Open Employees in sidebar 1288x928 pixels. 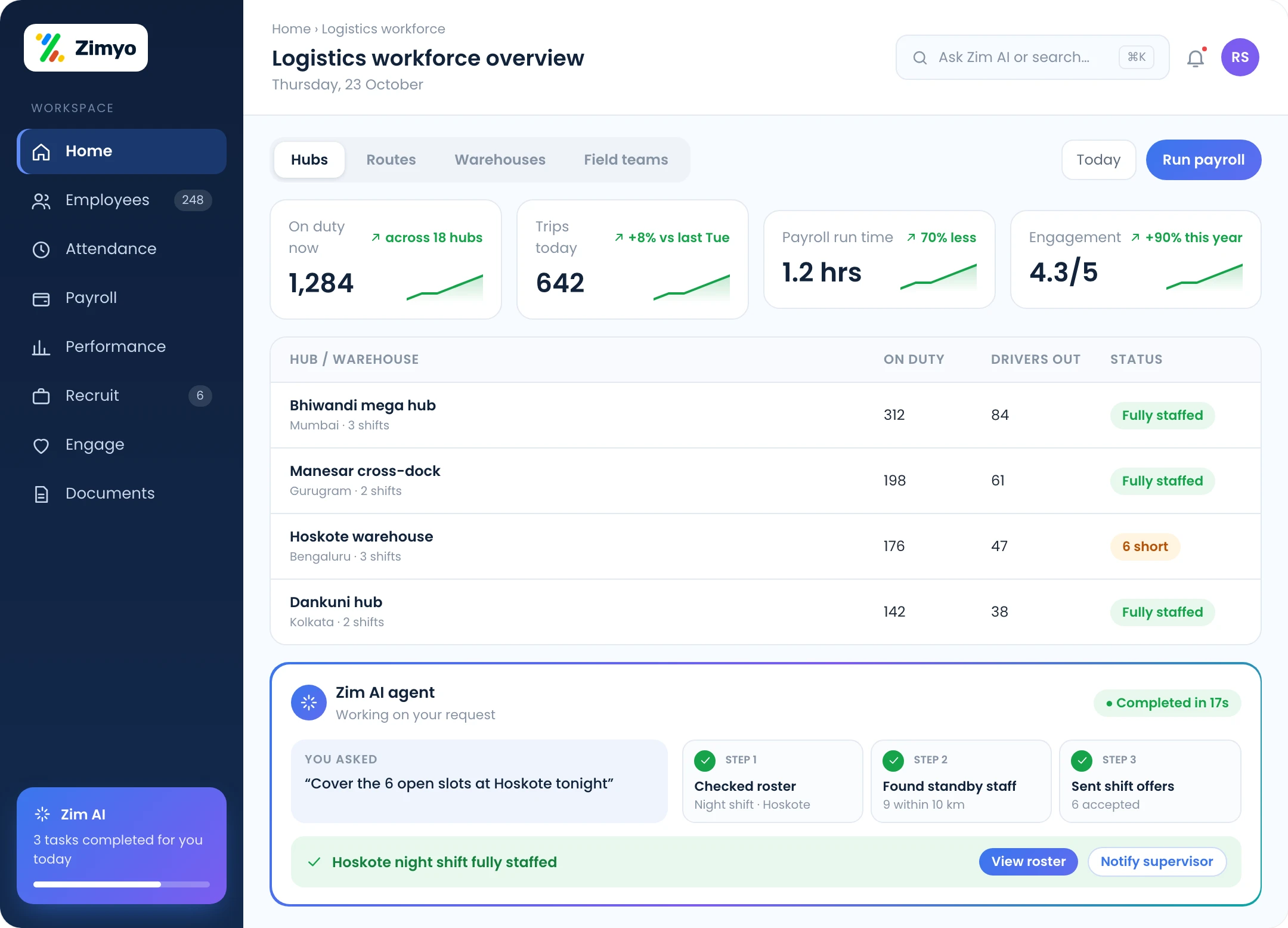122,200
